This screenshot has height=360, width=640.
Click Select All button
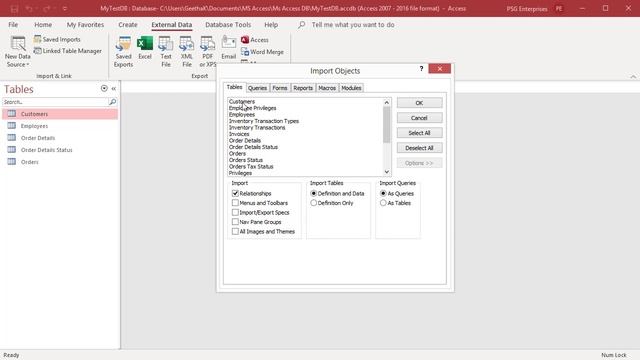(x=419, y=133)
